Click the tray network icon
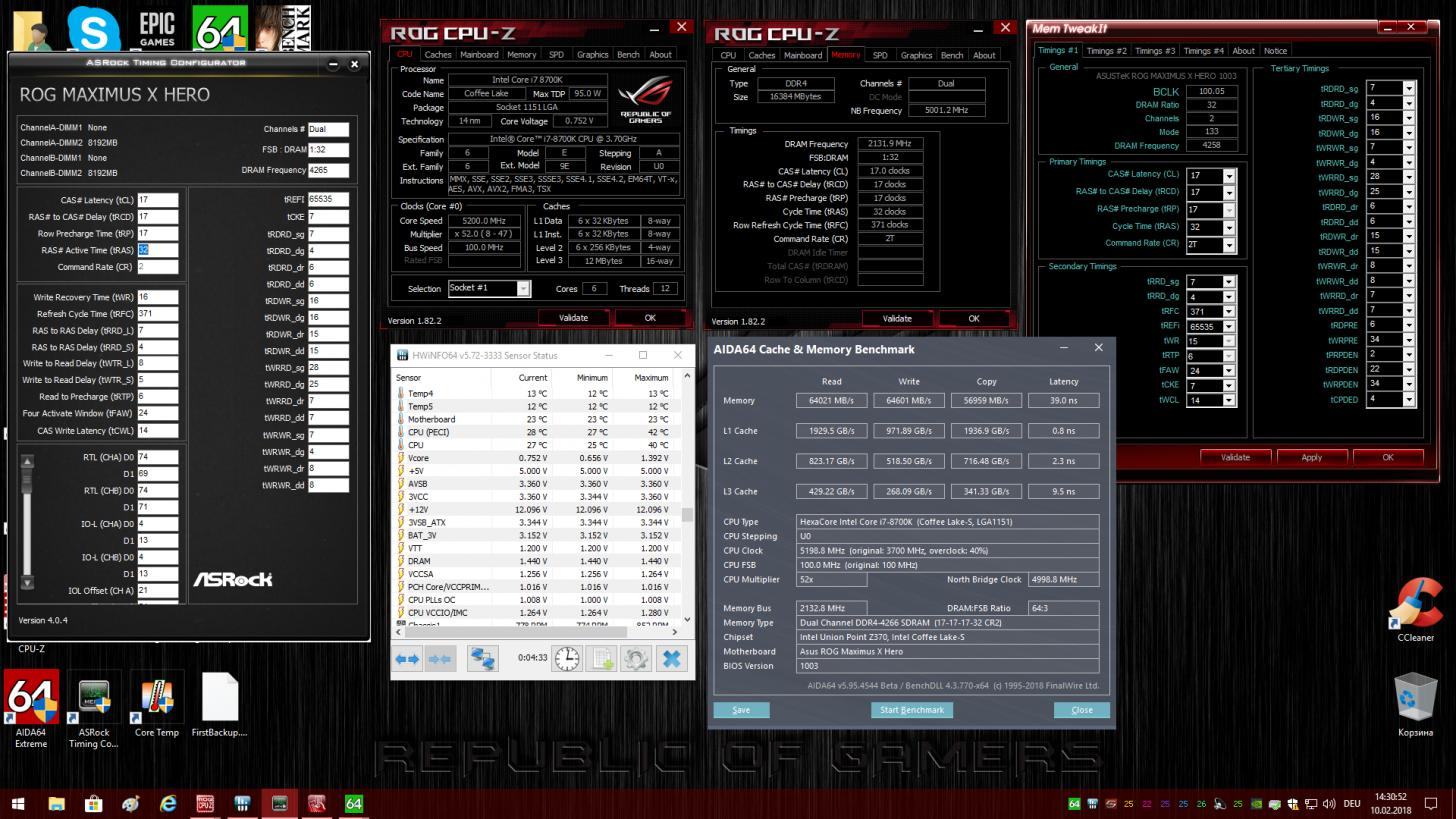The image size is (1456, 819). click(1311, 804)
